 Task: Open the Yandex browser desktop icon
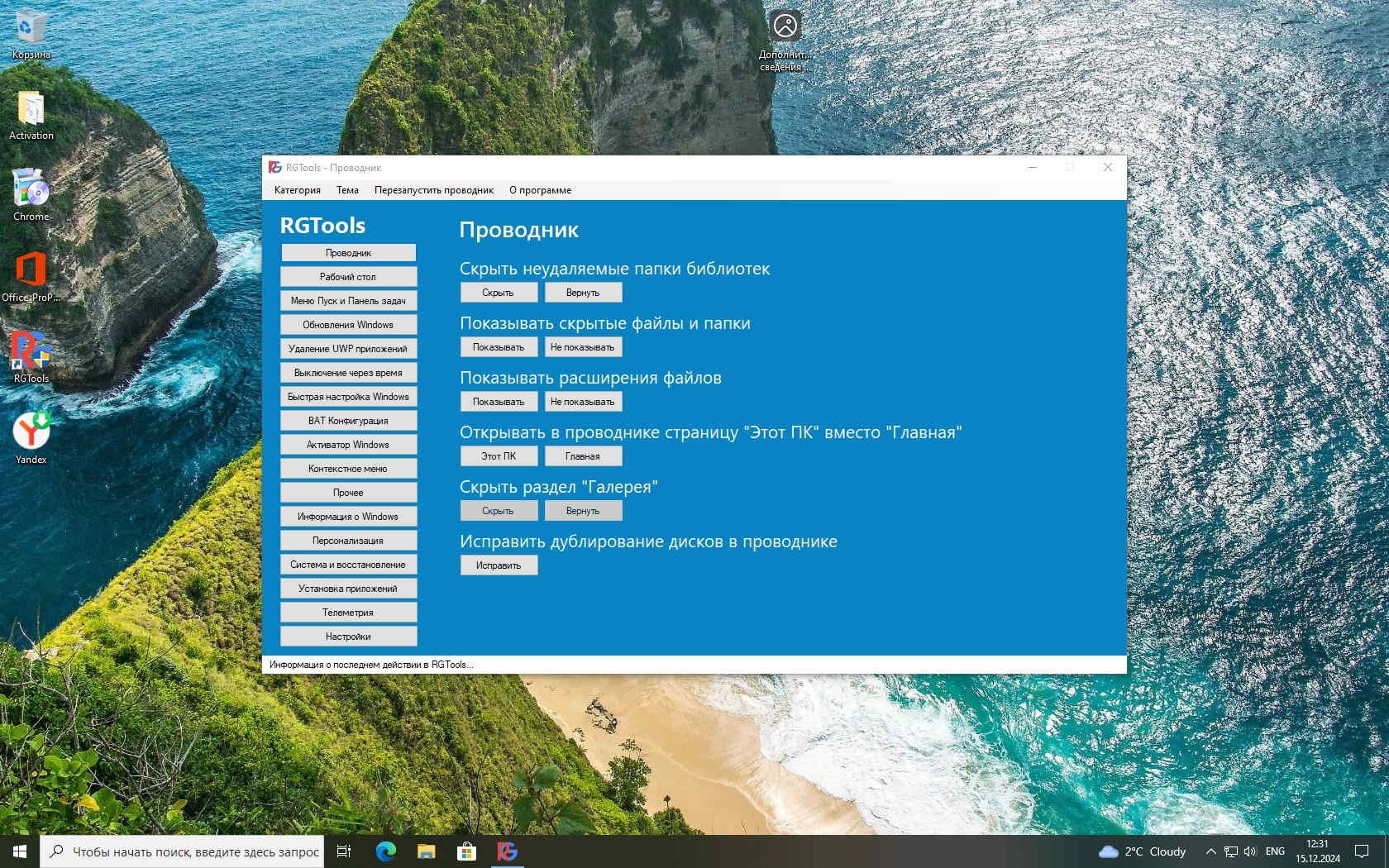(x=31, y=438)
